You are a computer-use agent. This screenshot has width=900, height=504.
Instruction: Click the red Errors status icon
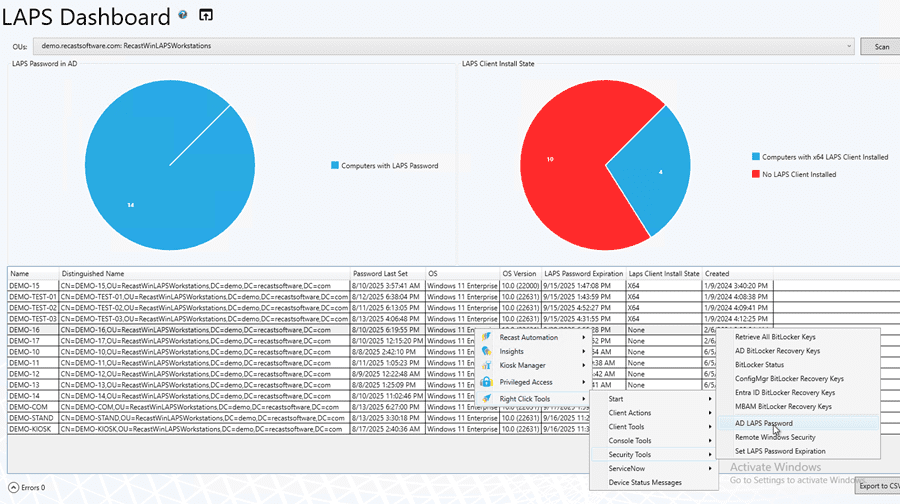13,487
